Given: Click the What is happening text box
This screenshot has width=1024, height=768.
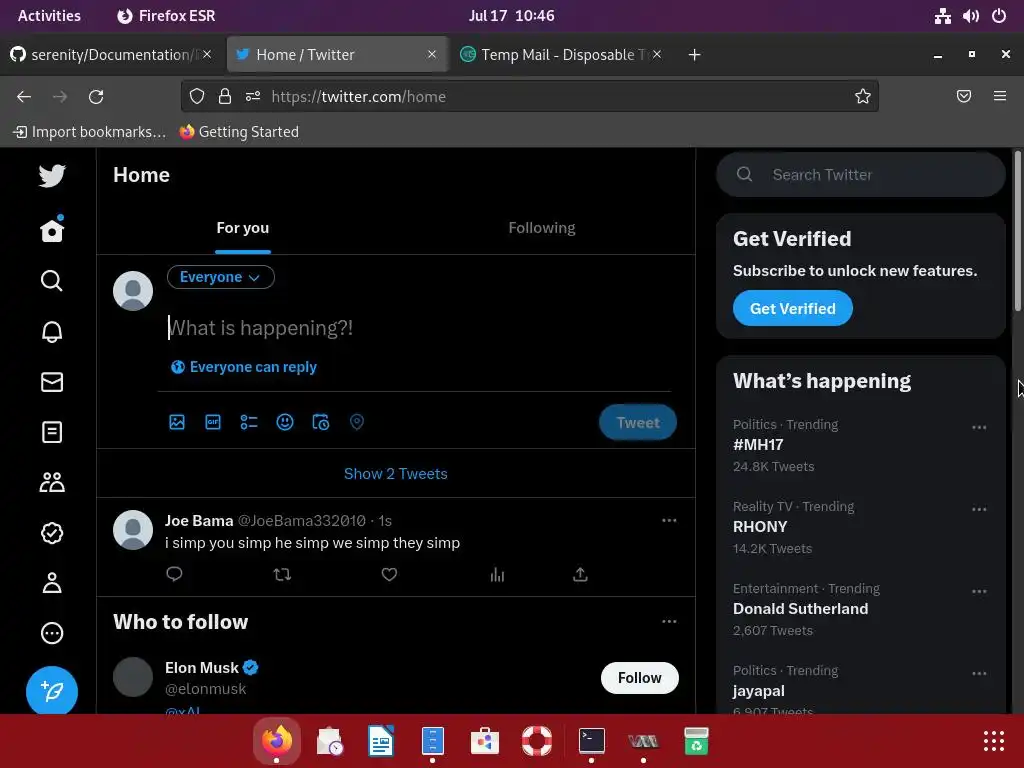Looking at the screenshot, I should click(418, 328).
